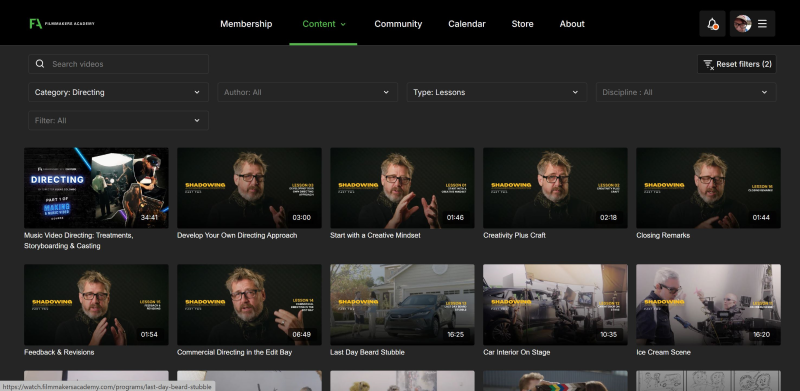Click Start with a Creative Mindset title
The image size is (800, 391).
375,235
